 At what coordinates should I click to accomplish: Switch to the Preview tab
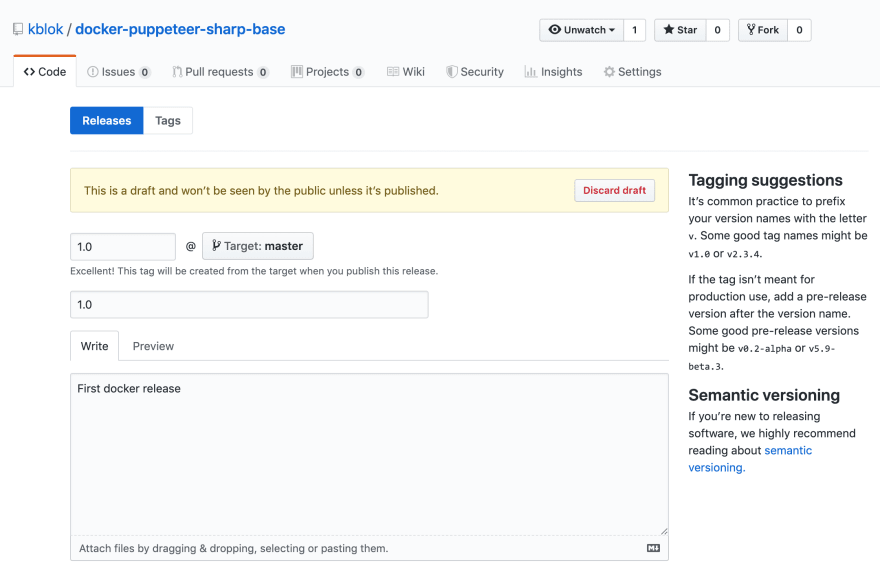click(153, 346)
